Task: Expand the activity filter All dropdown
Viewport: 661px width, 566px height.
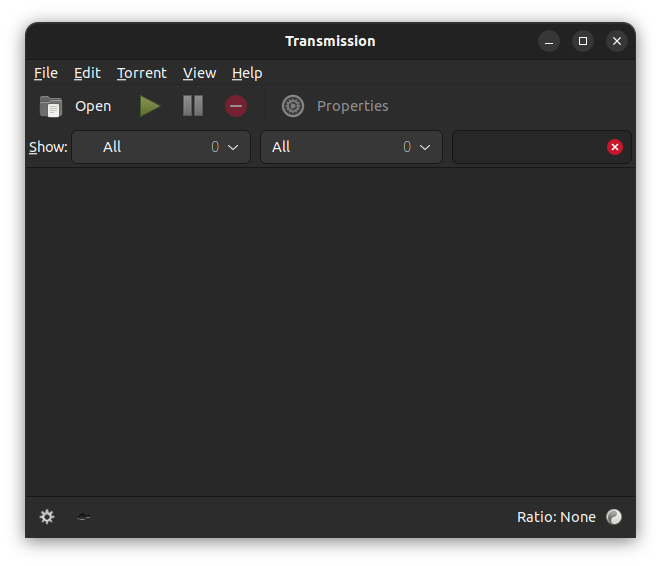Action: point(161,147)
